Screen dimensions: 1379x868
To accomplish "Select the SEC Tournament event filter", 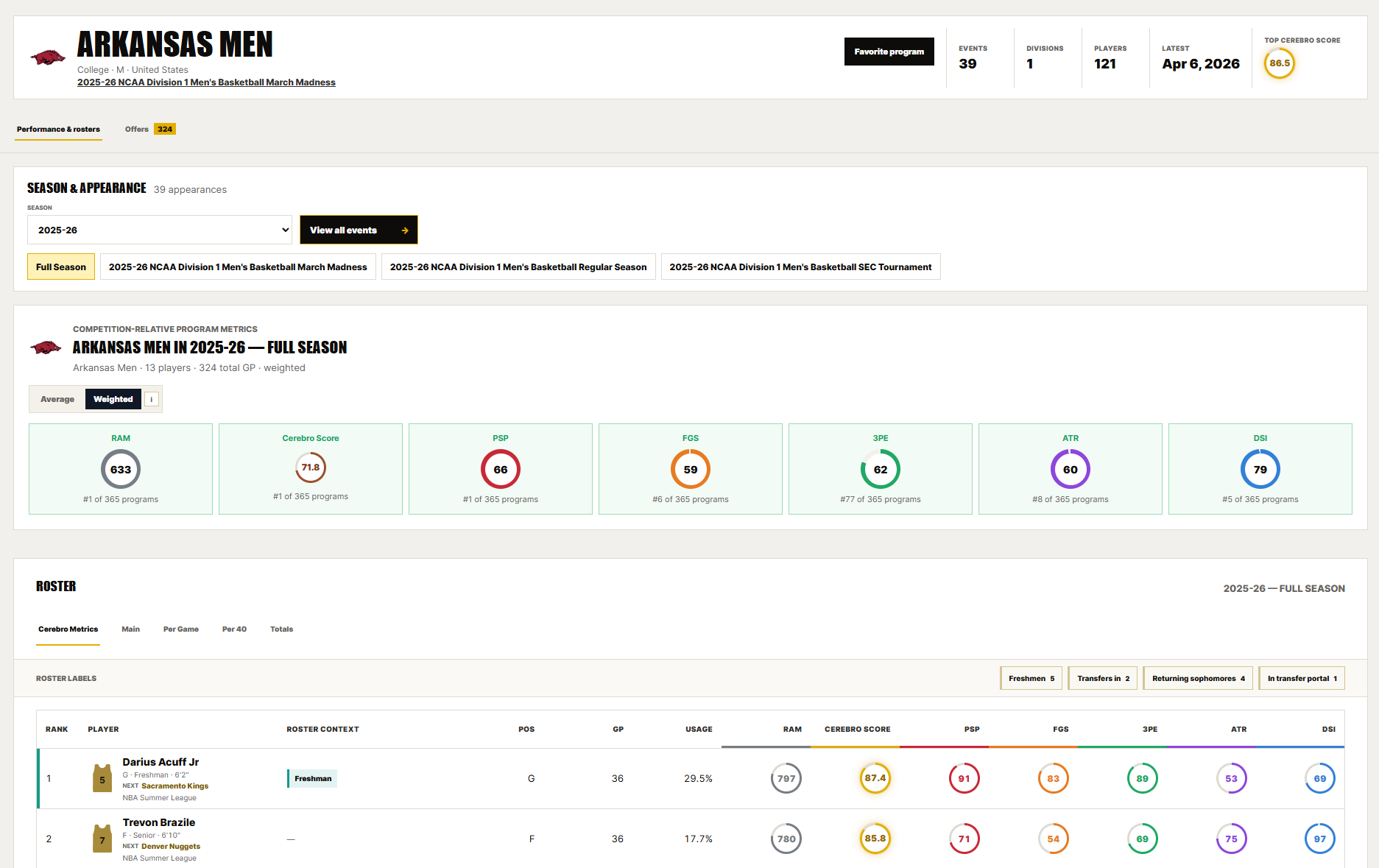I will coord(800,267).
